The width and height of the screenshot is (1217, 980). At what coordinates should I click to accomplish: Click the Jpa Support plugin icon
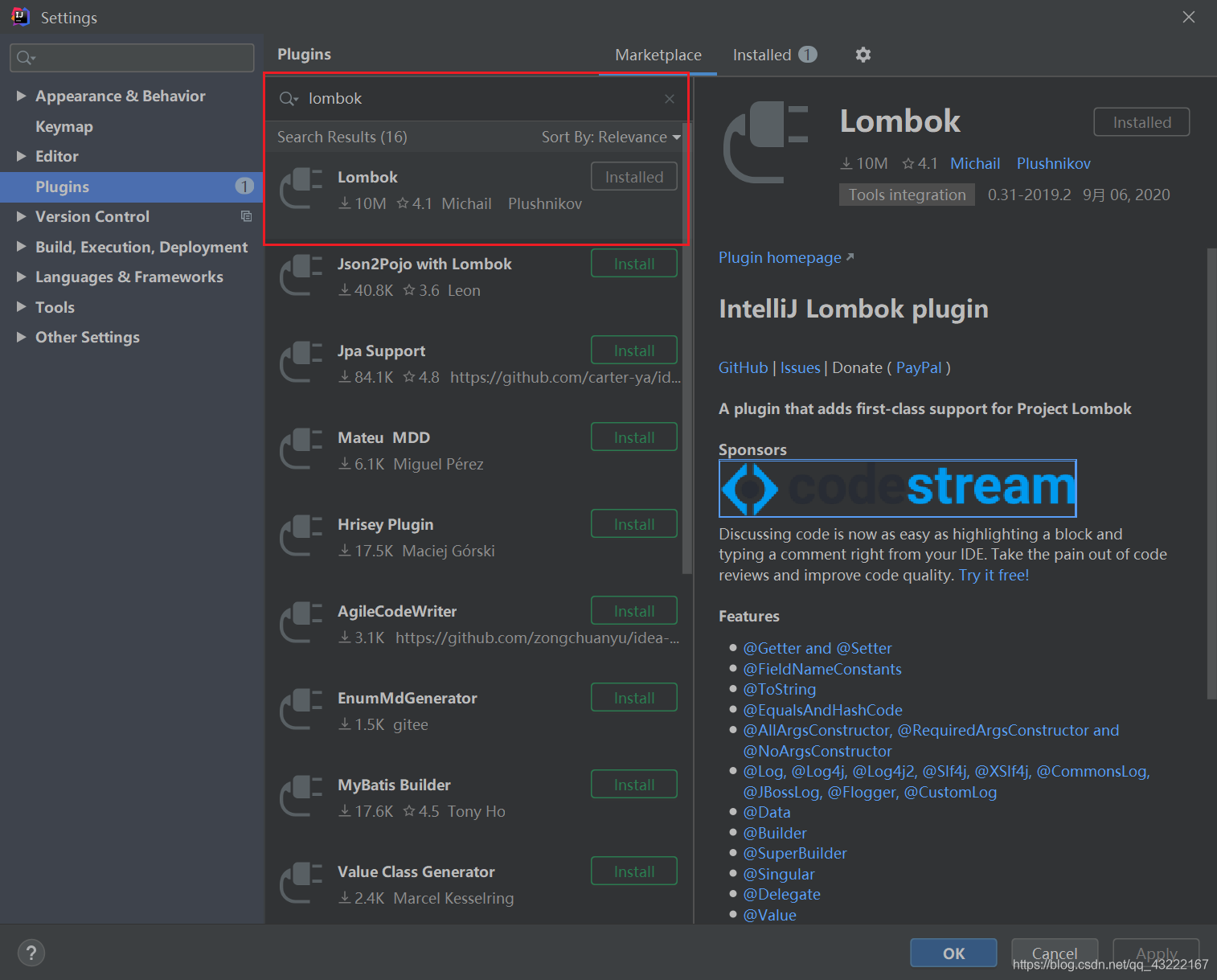click(301, 362)
